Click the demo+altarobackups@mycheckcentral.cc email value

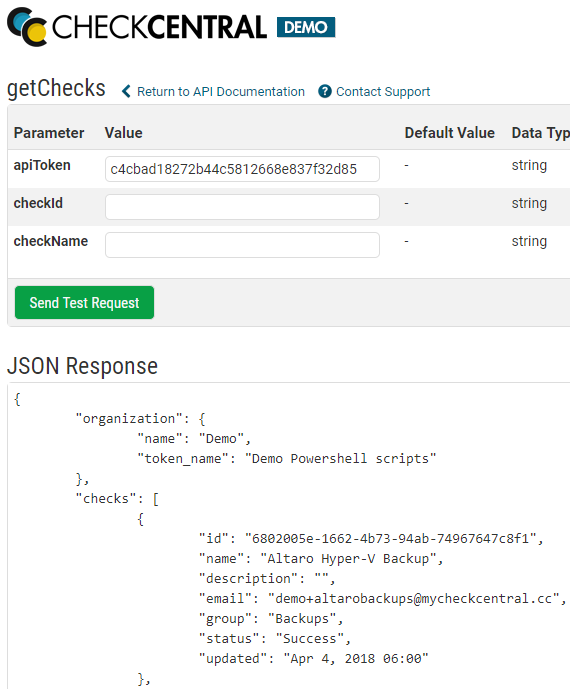click(x=414, y=598)
